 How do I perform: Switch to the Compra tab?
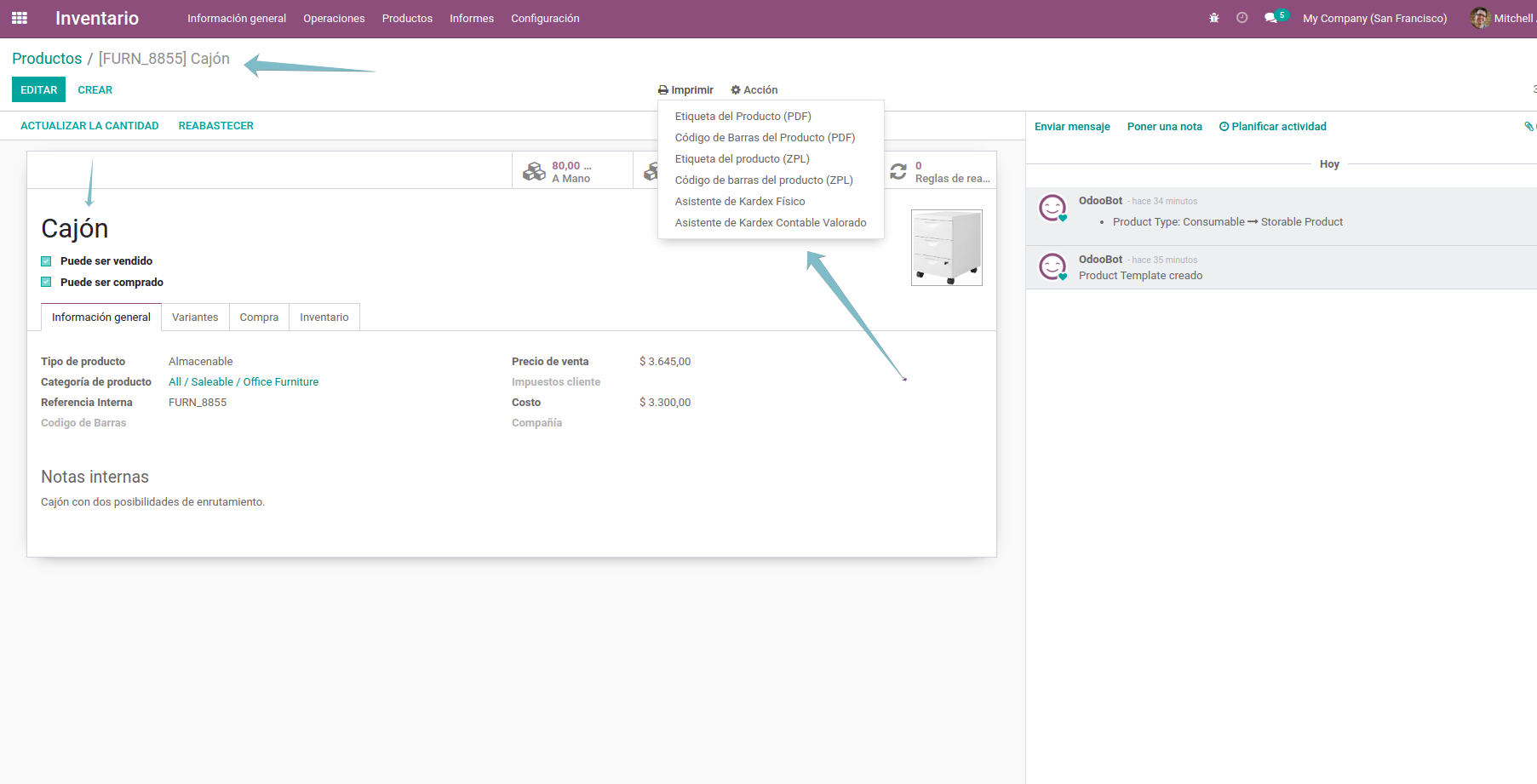point(259,318)
